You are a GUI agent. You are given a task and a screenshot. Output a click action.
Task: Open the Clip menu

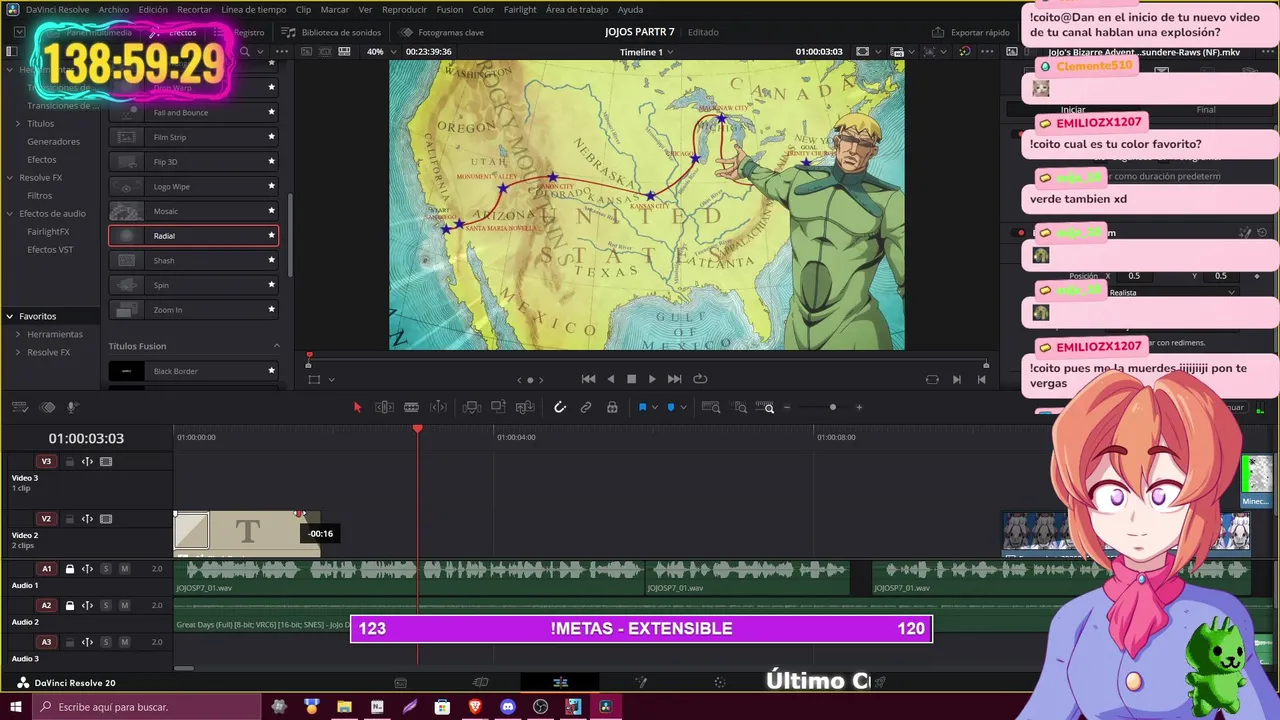[x=303, y=9]
